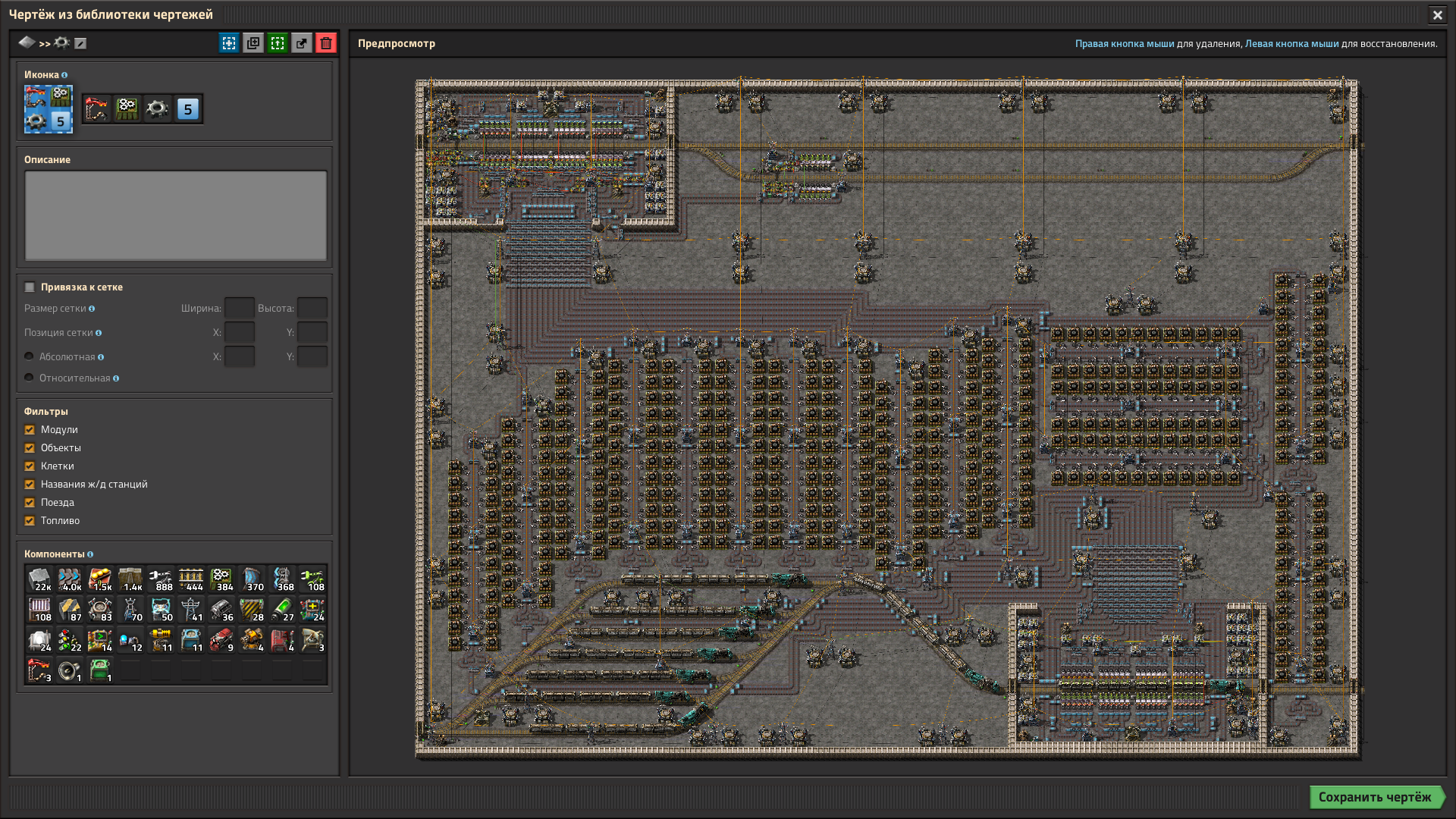Click the green reassign-area toolbar button
The image size is (1456, 819).
(x=278, y=43)
